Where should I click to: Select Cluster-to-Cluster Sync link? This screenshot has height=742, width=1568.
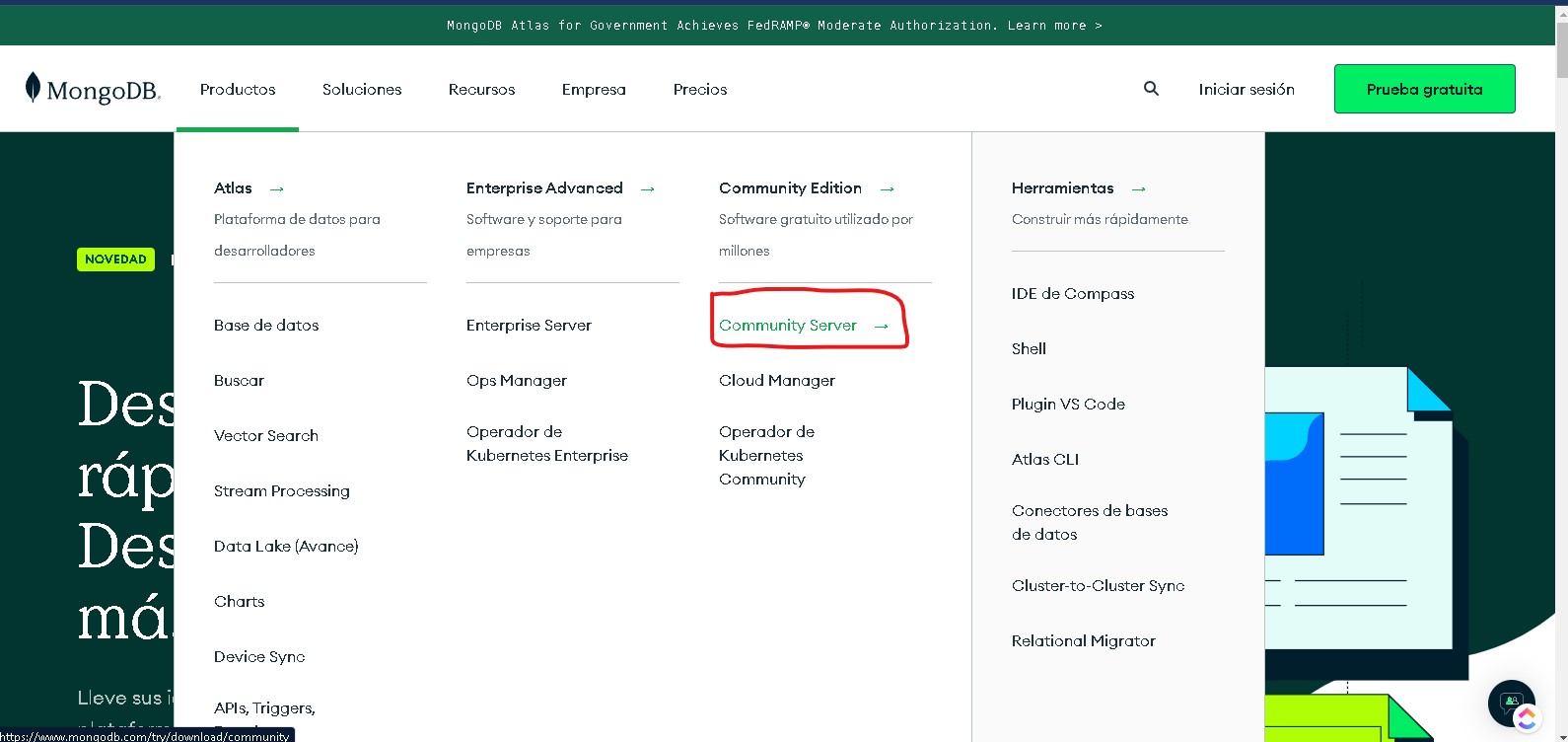(x=1098, y=586)
